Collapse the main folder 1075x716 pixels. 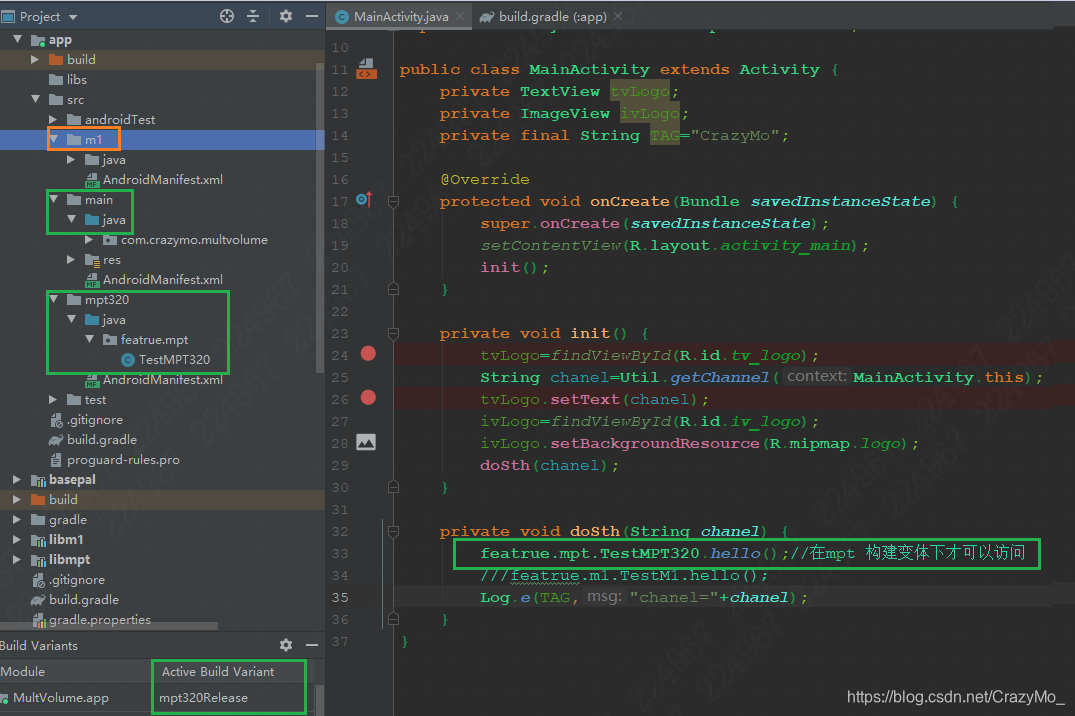(x=53, y=200)
